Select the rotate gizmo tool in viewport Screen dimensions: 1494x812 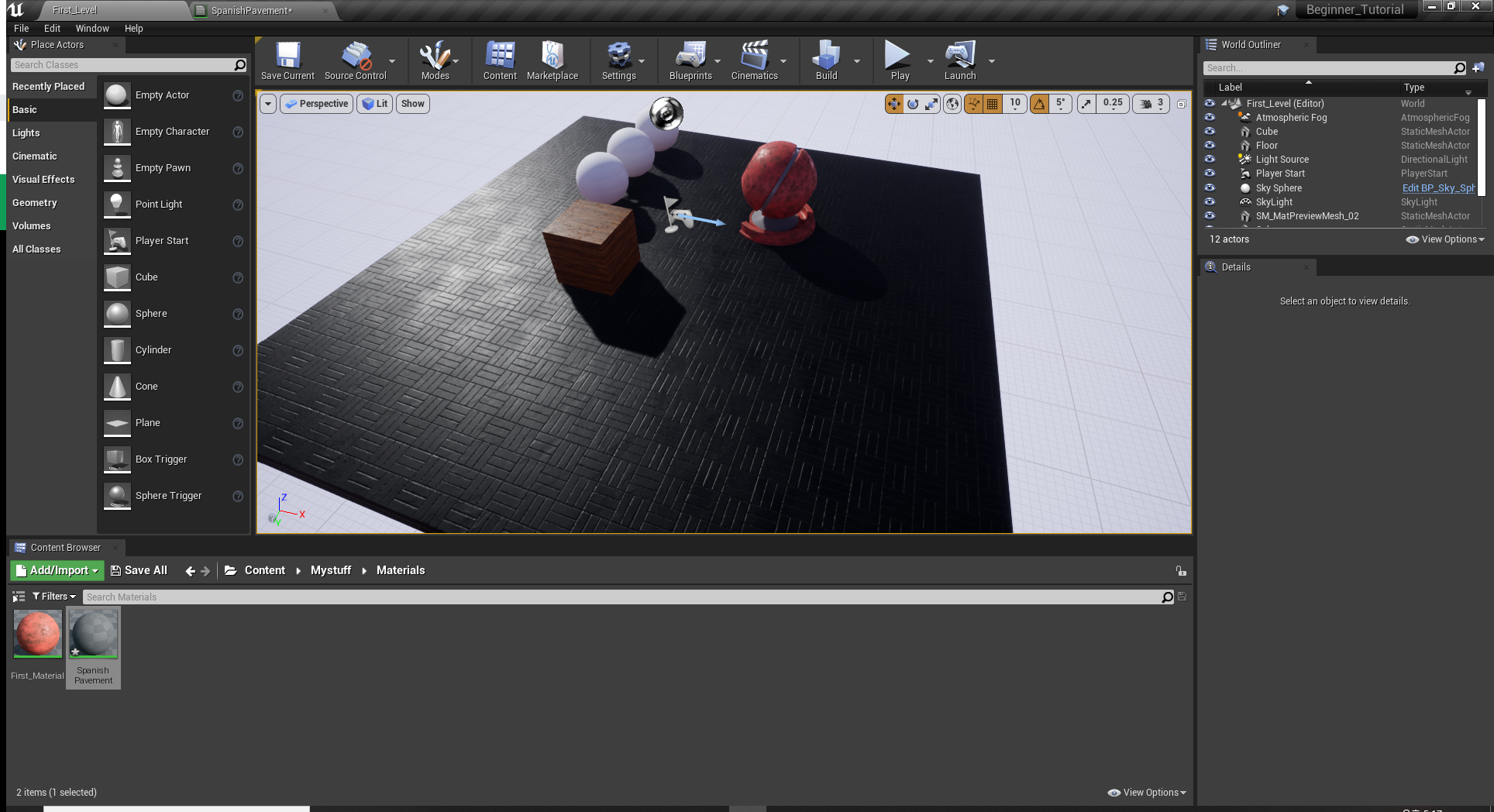click(x=913, y=104)
